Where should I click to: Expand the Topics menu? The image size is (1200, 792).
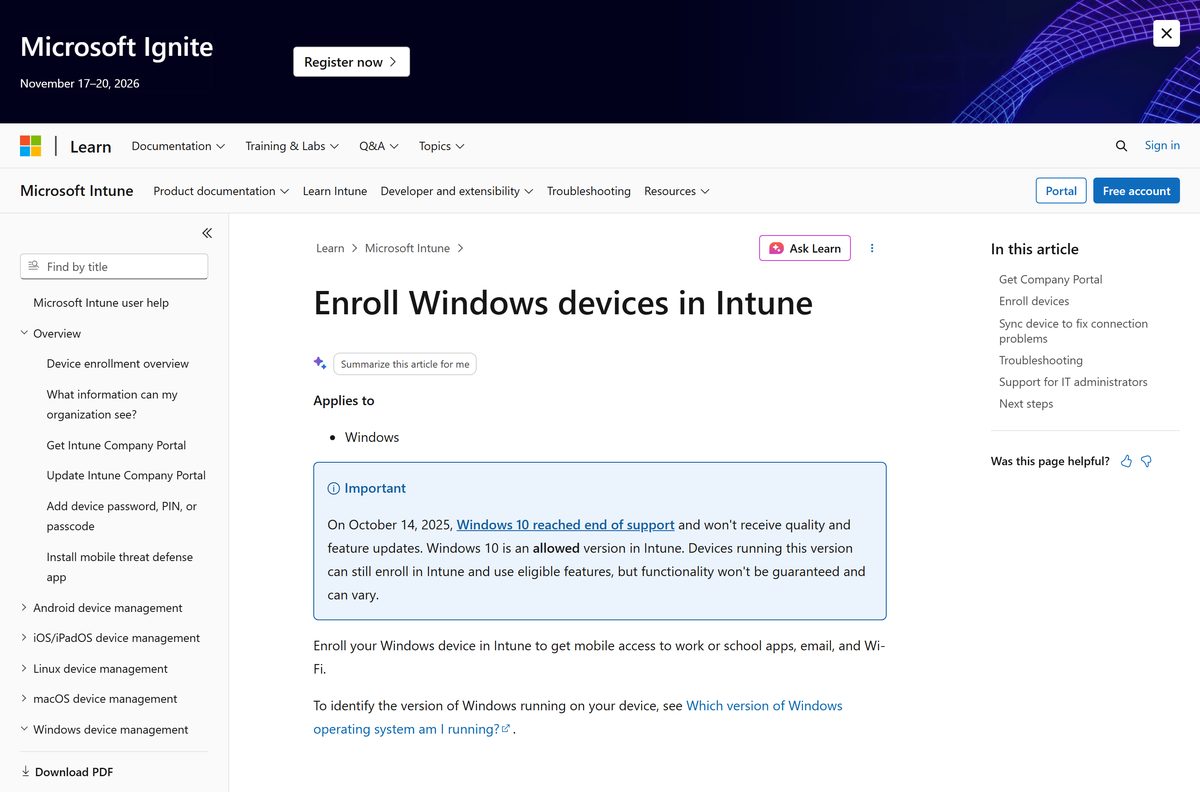click(442, 146)
